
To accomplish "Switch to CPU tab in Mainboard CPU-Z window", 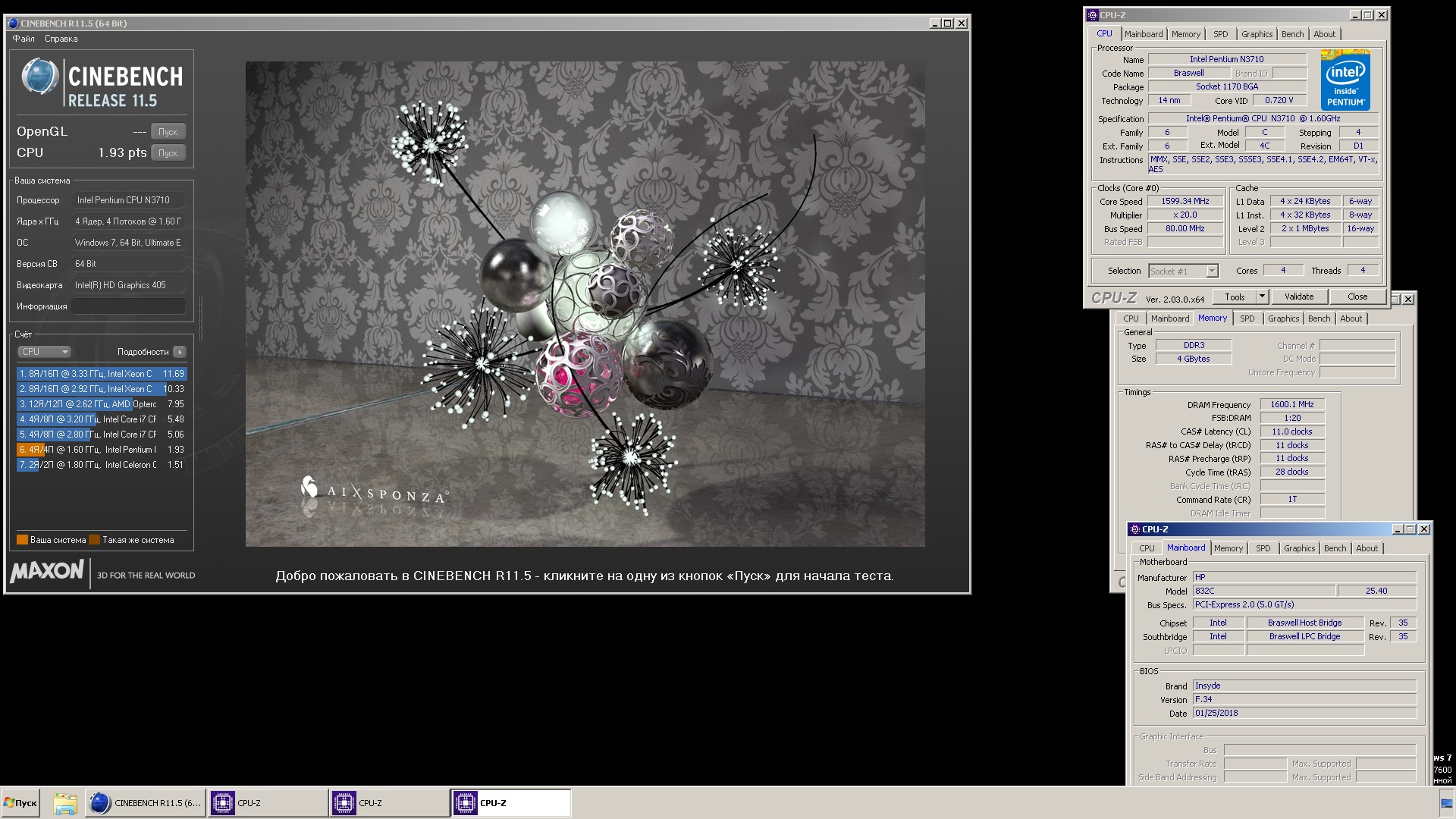I will point(1147,549).
